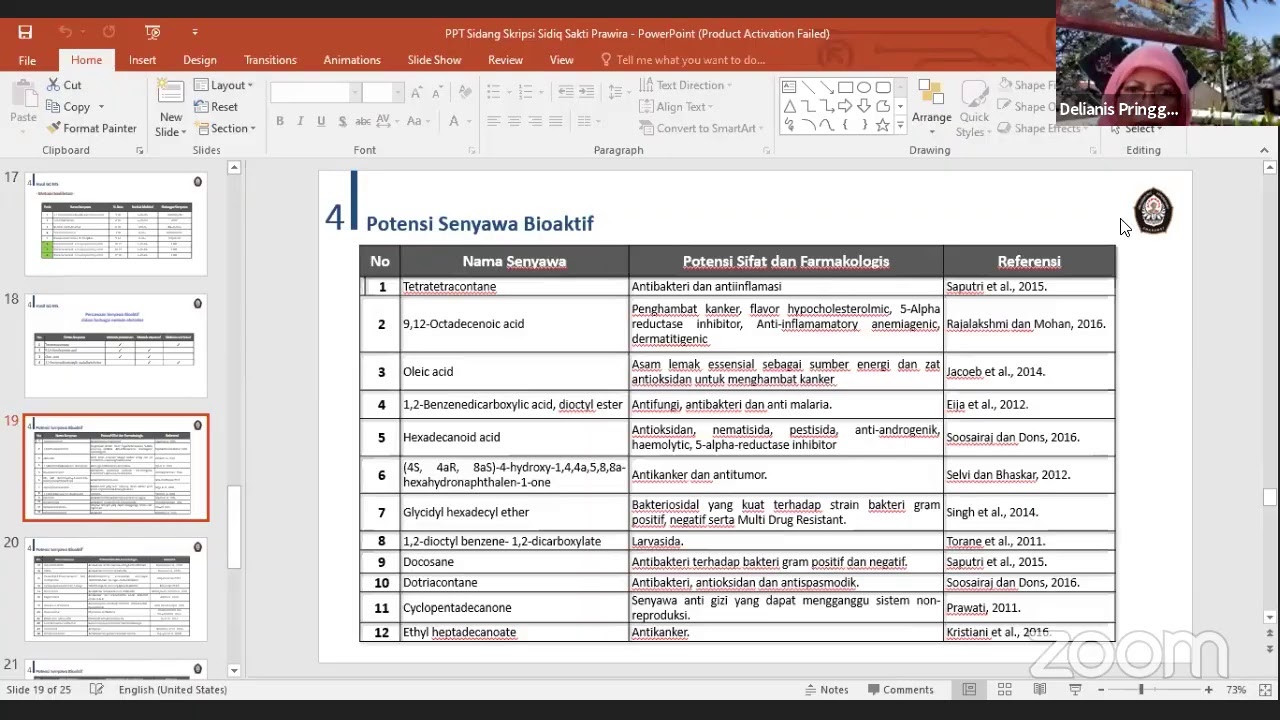Viewport: 1280px width, 720px height.
Task: Open the Clipboard pane launcher
Action: (139, 151)
